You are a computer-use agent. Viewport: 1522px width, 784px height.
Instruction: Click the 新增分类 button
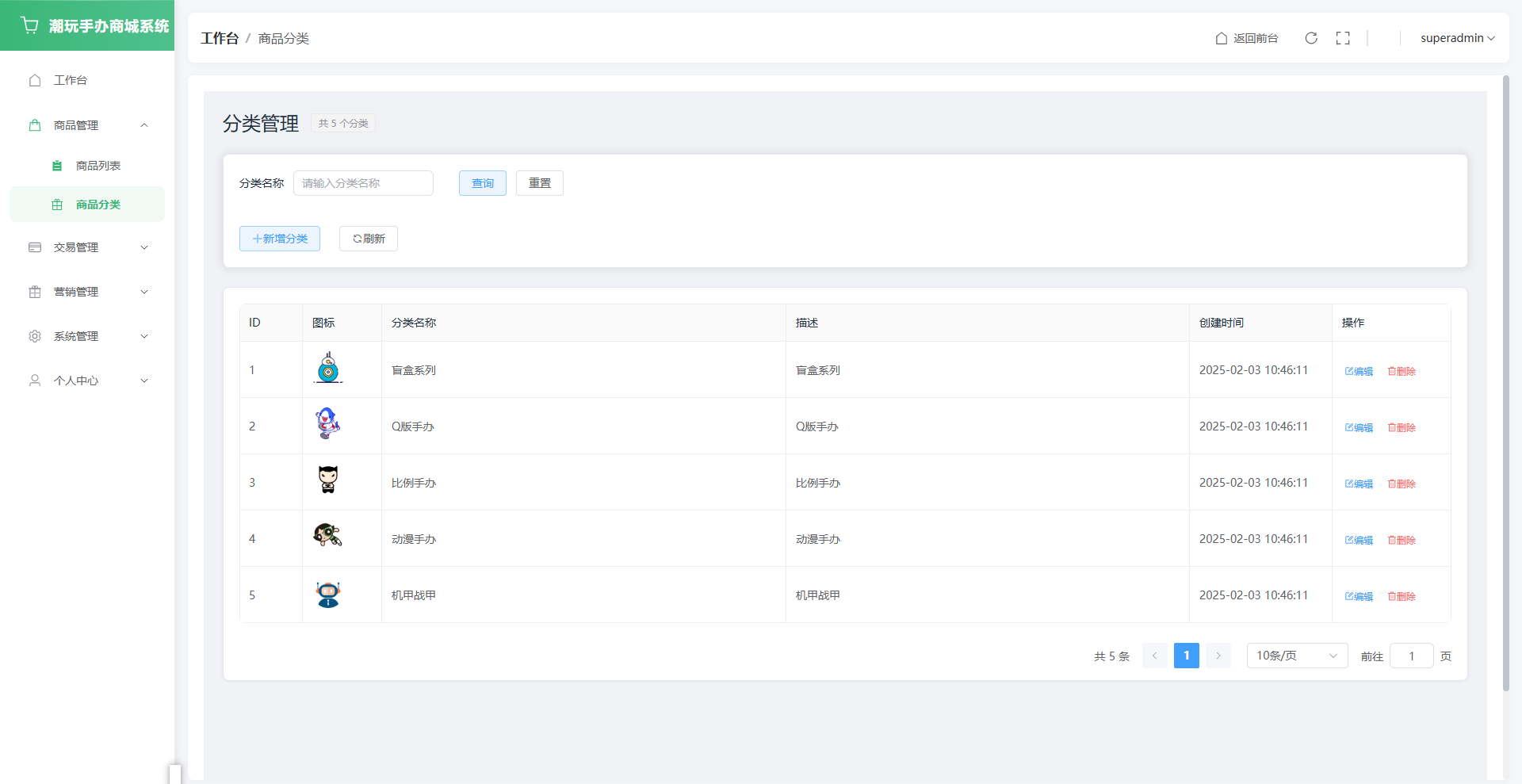(x=280, y=239)
